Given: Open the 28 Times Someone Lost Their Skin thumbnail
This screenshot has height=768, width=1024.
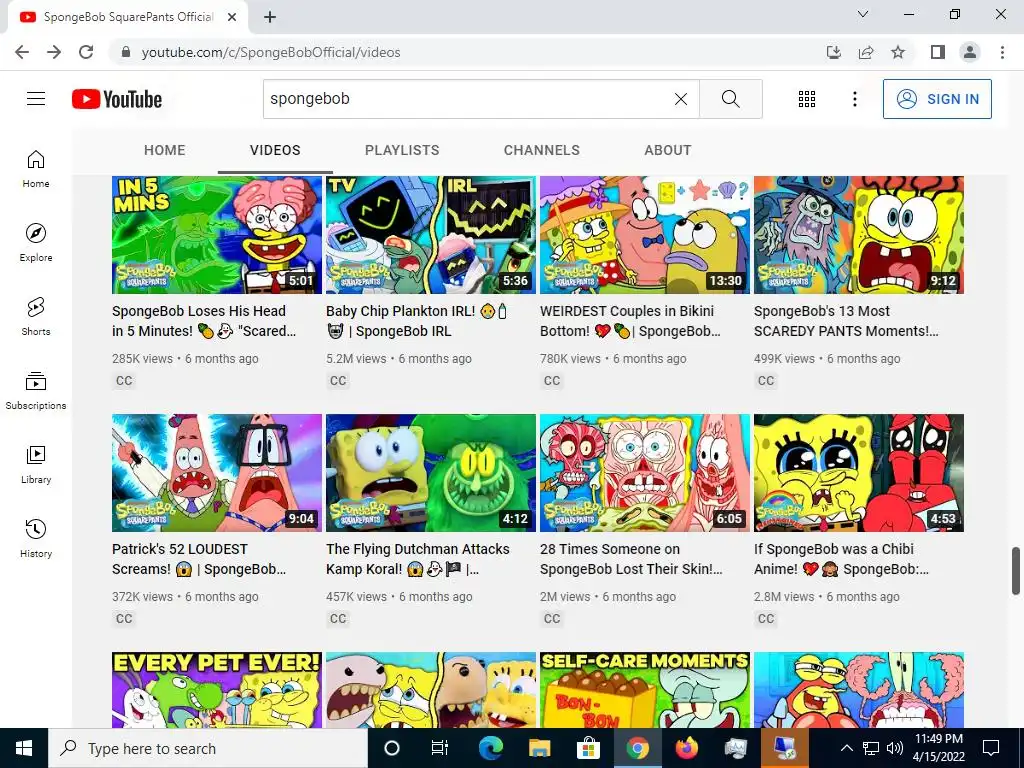Looking at the screenshot, I should (x=645, y=473).
